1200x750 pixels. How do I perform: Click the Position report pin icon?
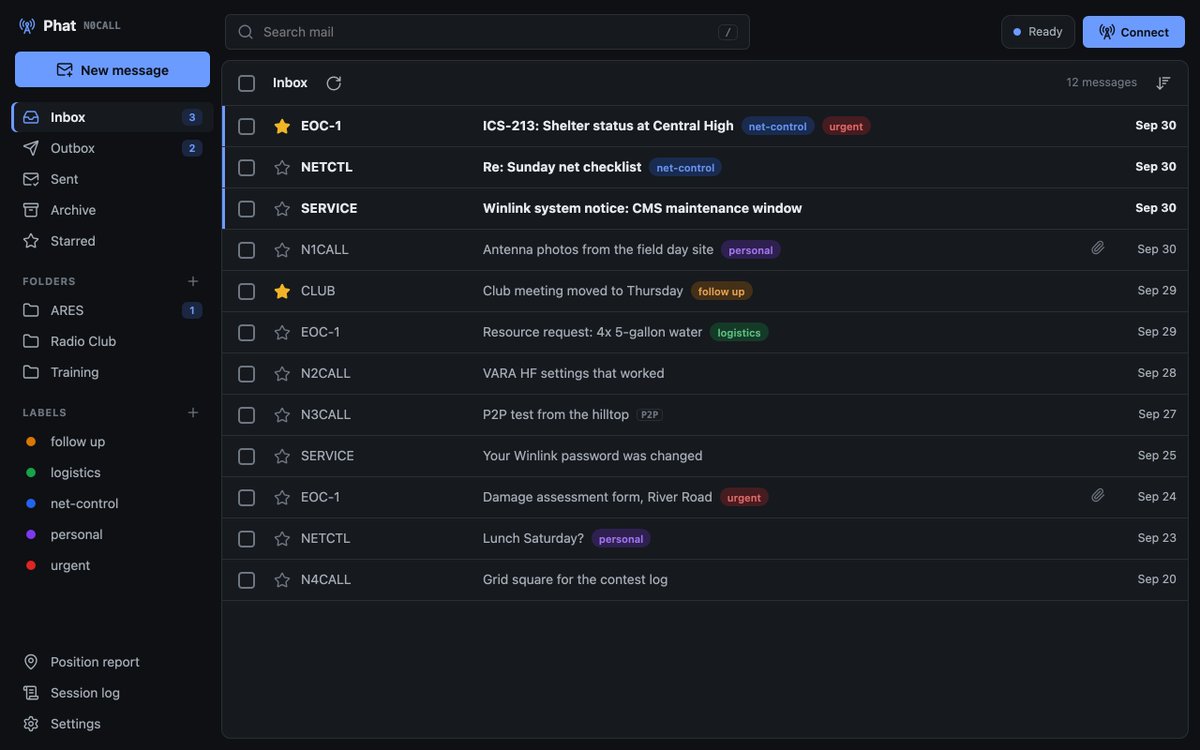click(31, 662)
